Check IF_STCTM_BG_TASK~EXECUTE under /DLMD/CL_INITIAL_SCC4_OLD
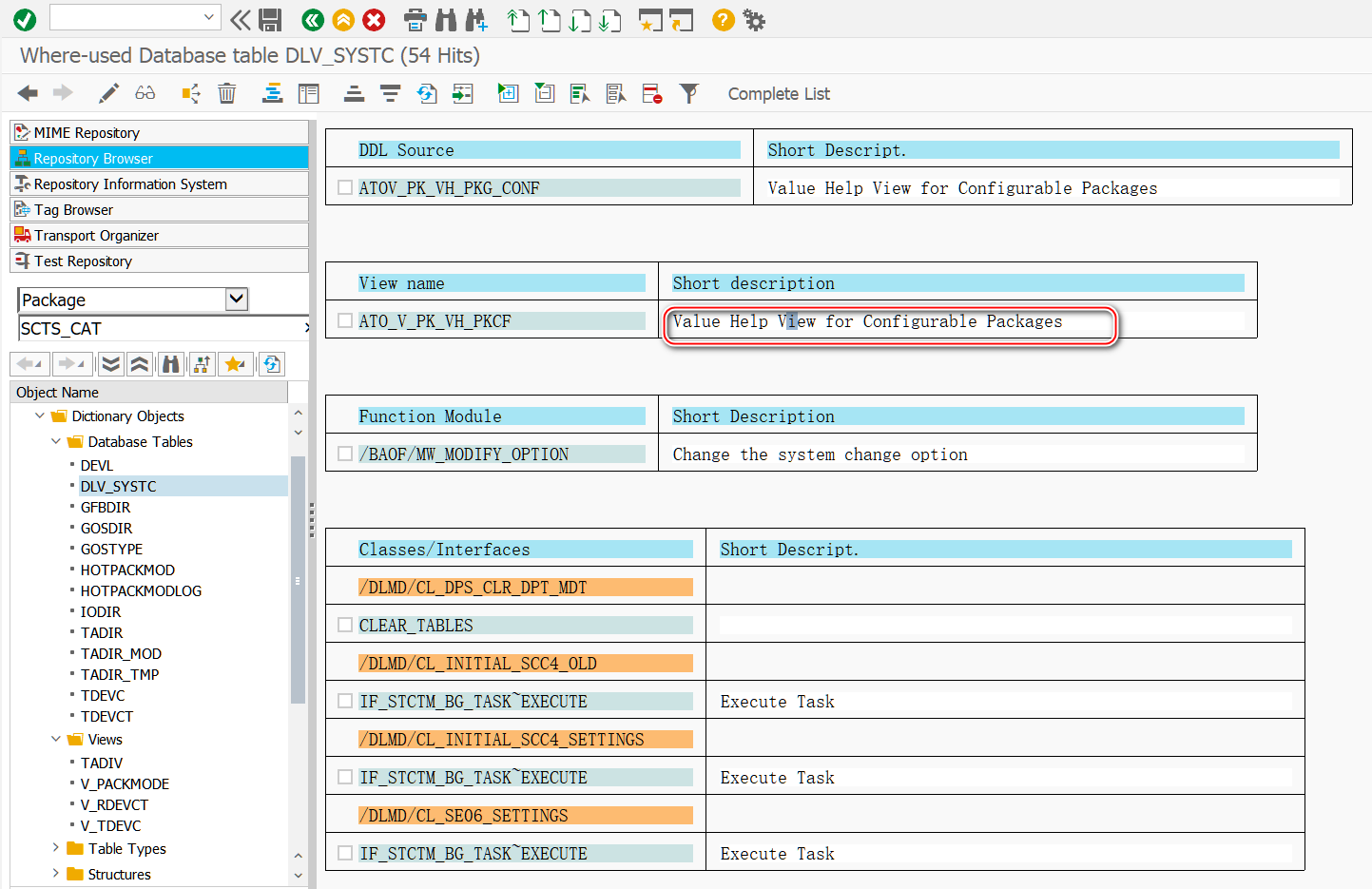The width and height of the screenshot is (1372, 889). [x=345, y=702]
